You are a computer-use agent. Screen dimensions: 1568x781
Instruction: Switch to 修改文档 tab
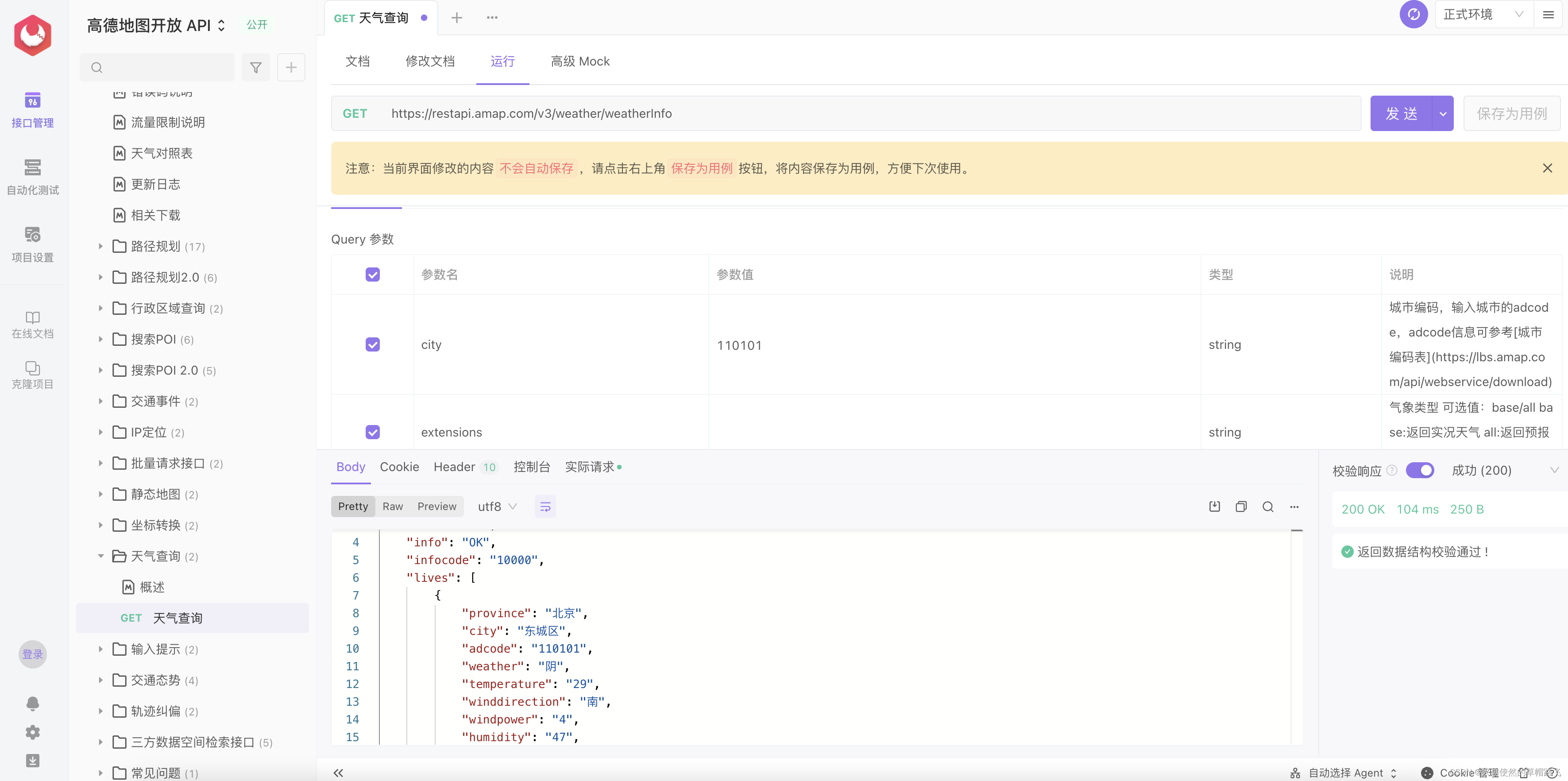(x=430, y=62)
